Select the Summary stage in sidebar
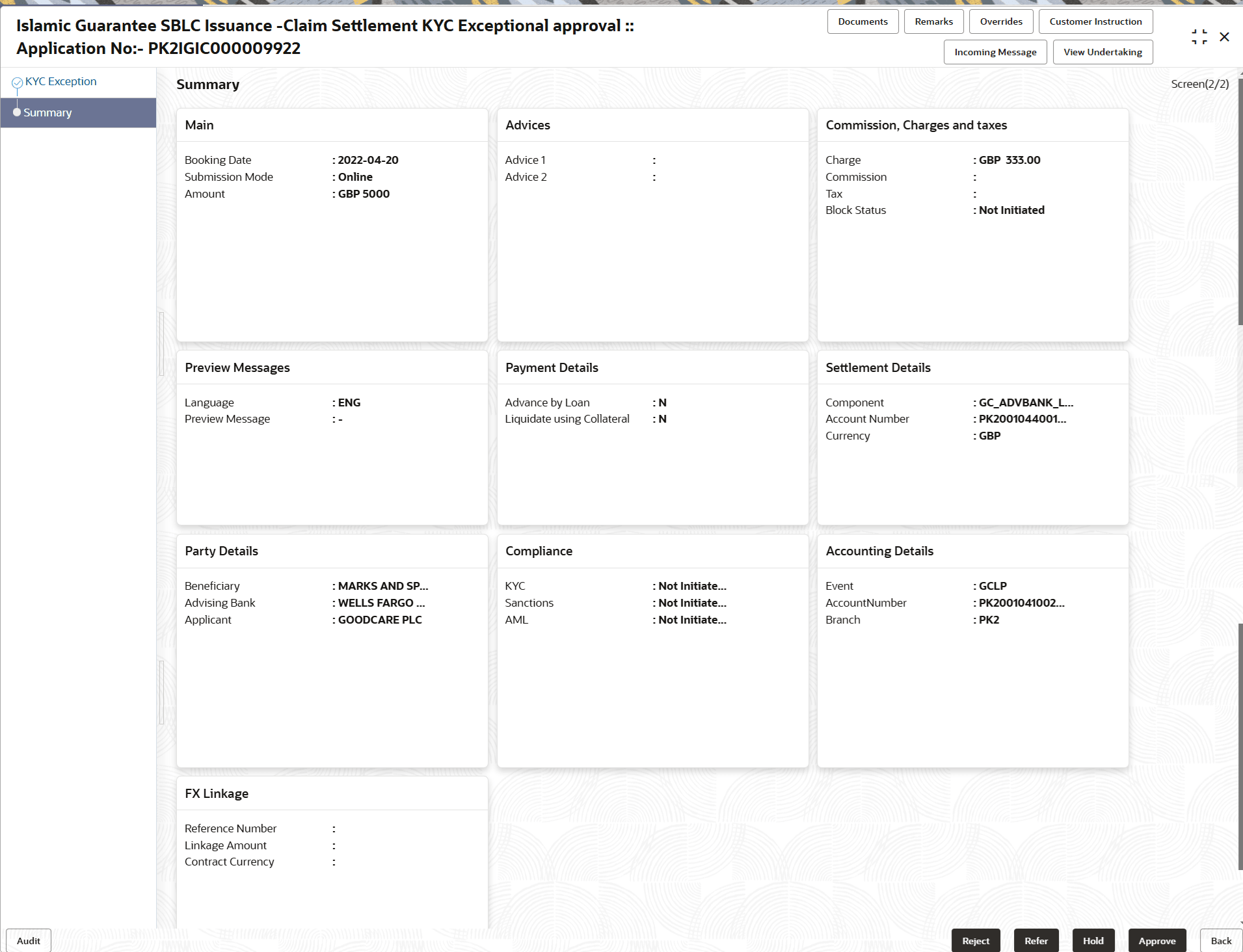 47,112
